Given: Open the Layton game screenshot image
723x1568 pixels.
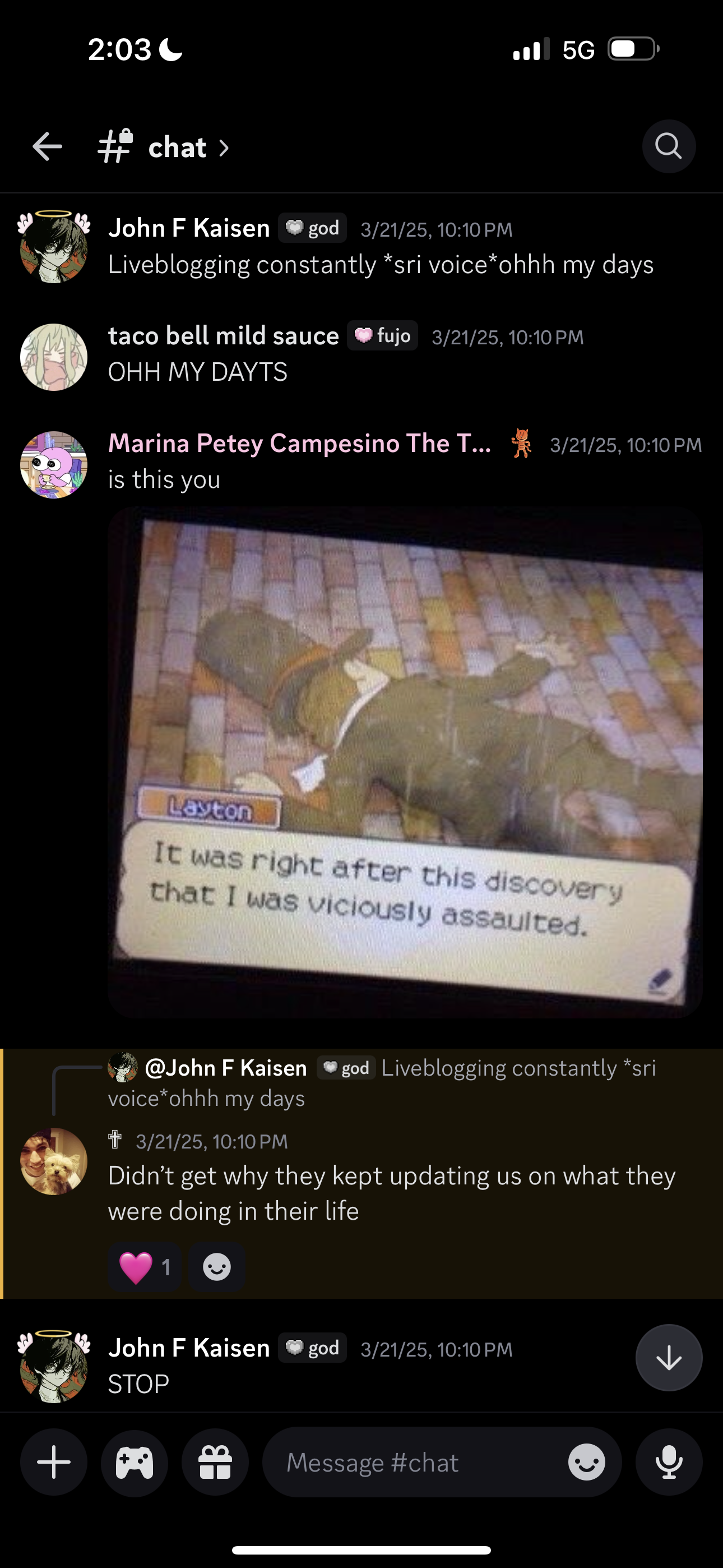Looking at the screenshot, I should click(x=405, y=762).
